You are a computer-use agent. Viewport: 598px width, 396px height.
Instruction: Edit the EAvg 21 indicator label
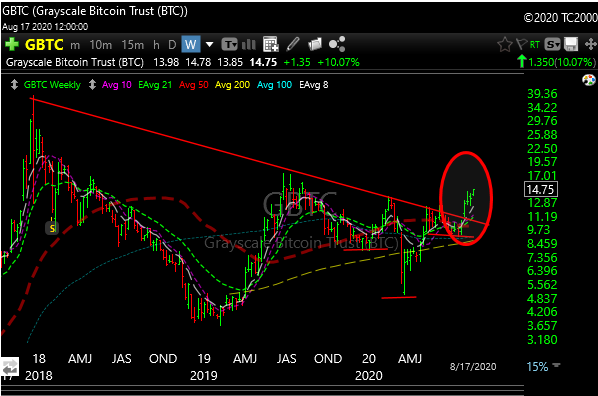coord(155,85)
